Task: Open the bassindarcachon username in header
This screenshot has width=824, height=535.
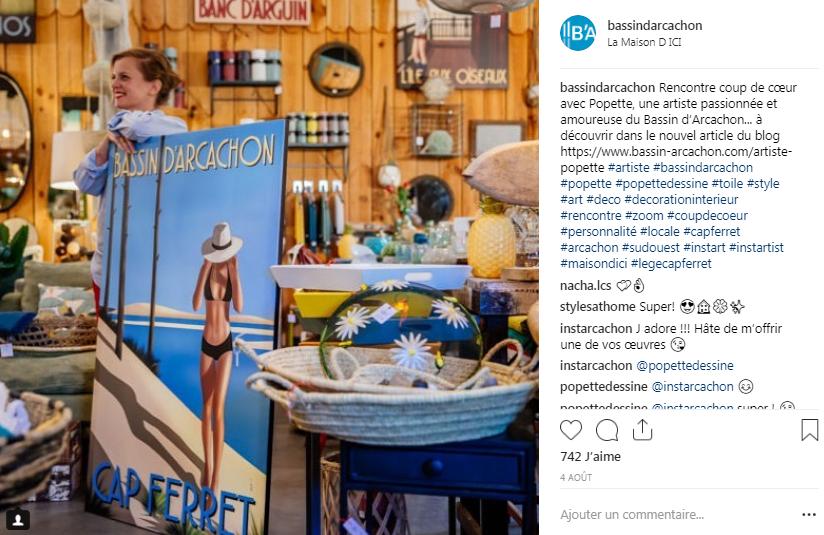Action: (655, 25)
